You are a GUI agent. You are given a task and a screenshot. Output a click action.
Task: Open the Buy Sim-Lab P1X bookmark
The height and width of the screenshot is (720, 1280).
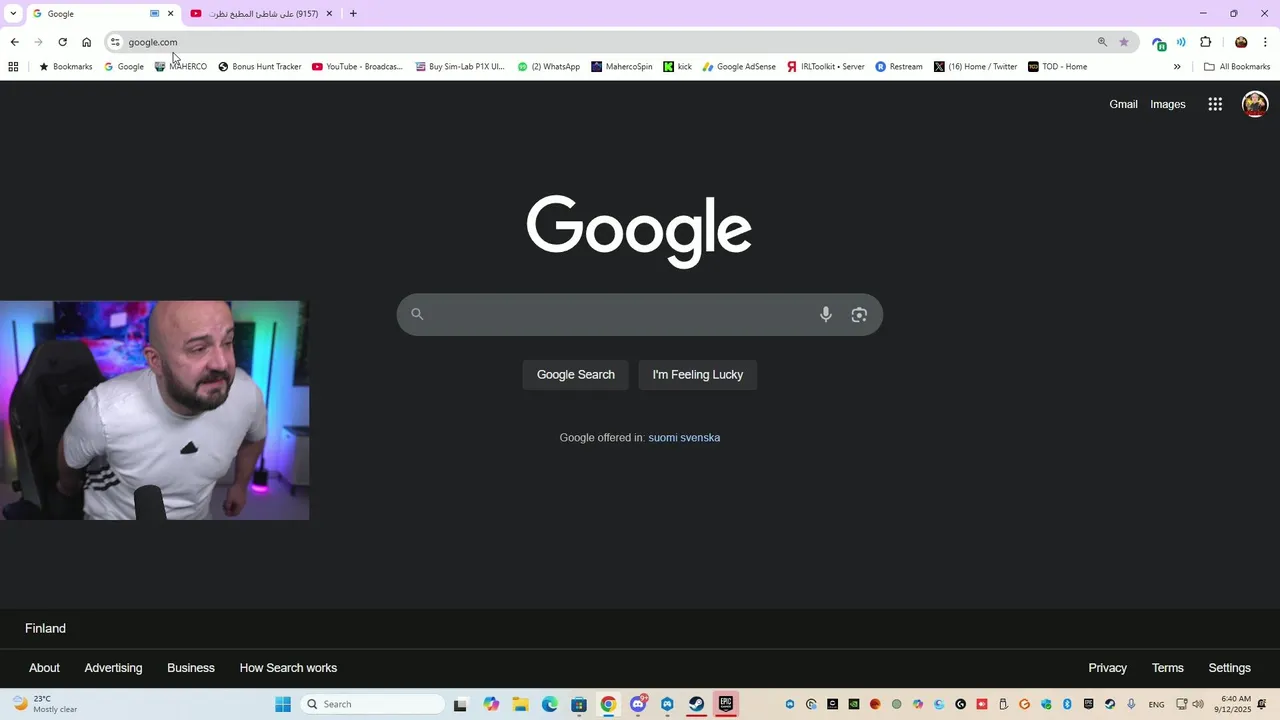460,67
